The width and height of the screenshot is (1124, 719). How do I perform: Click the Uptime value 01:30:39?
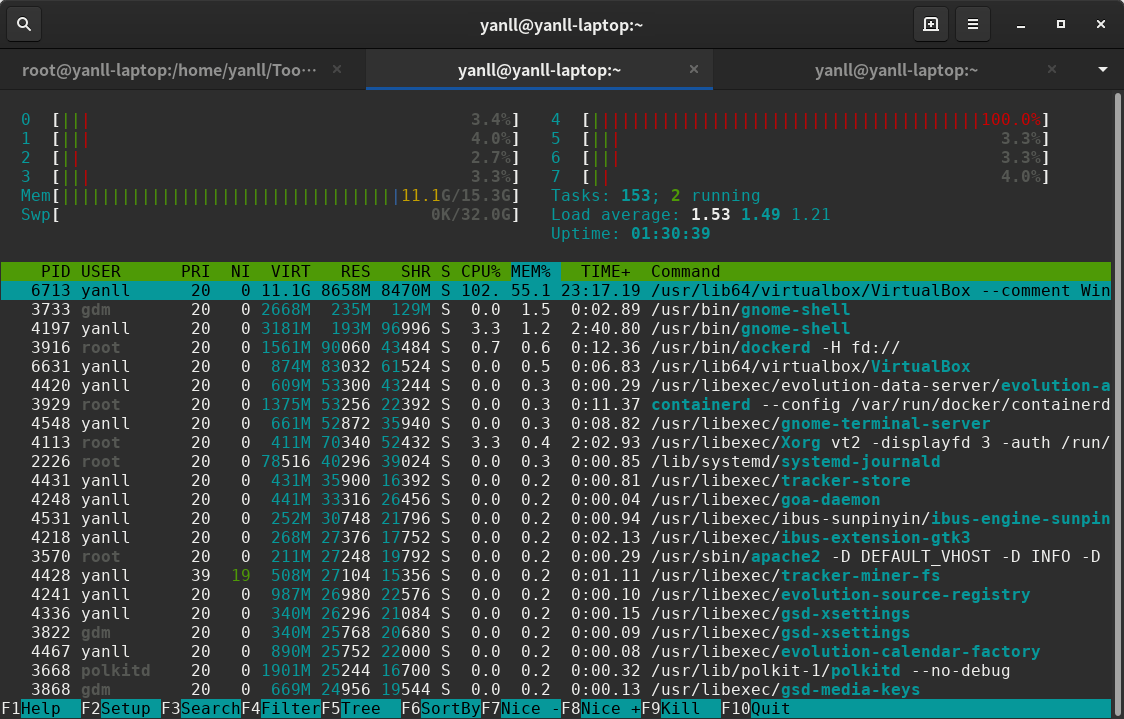coord(670,234)
